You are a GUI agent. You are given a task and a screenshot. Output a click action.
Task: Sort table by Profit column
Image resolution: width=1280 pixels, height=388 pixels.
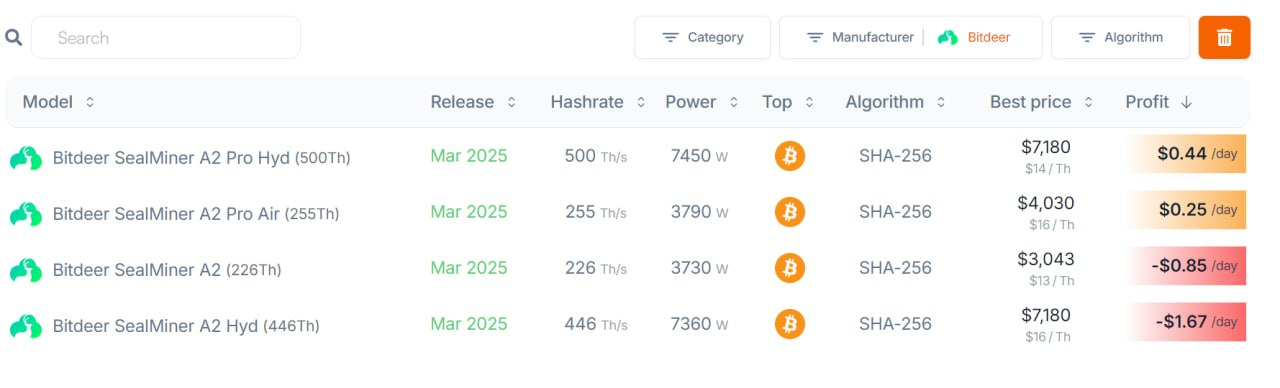tap(1159, 102)
